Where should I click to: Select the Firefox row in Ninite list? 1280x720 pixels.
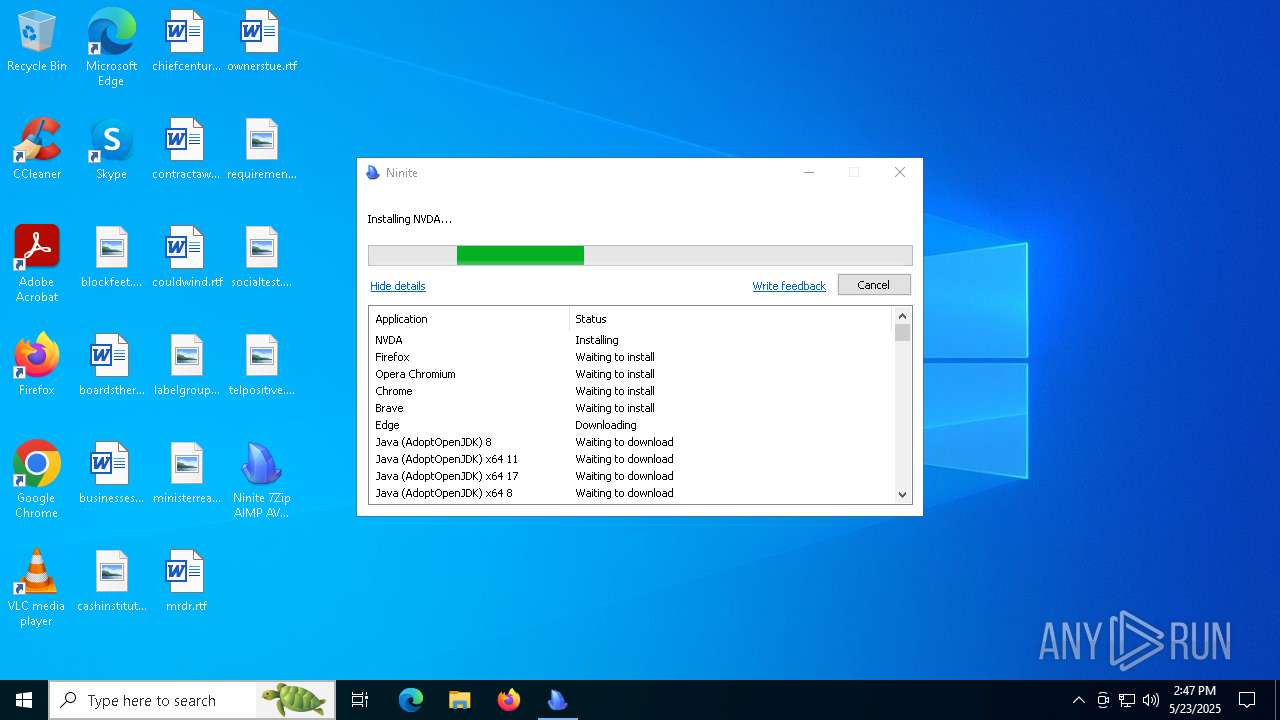[630, 357]
